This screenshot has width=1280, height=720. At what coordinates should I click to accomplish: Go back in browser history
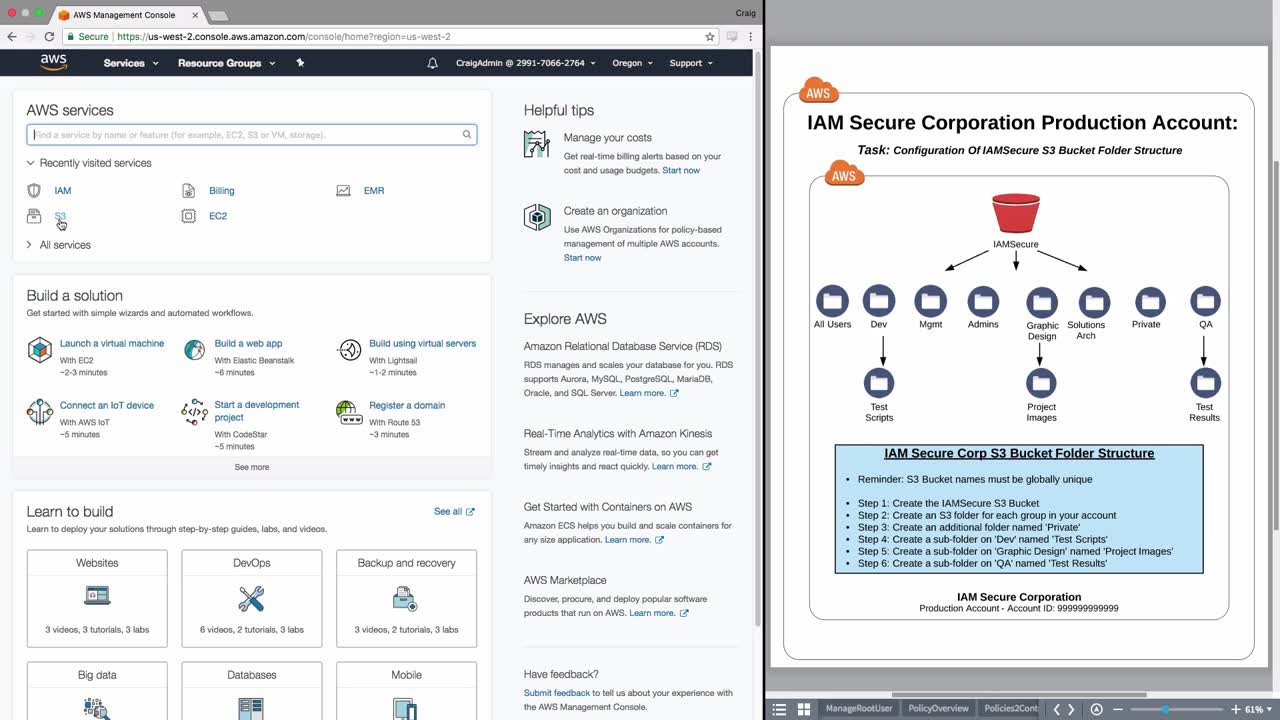coord(12,37)
